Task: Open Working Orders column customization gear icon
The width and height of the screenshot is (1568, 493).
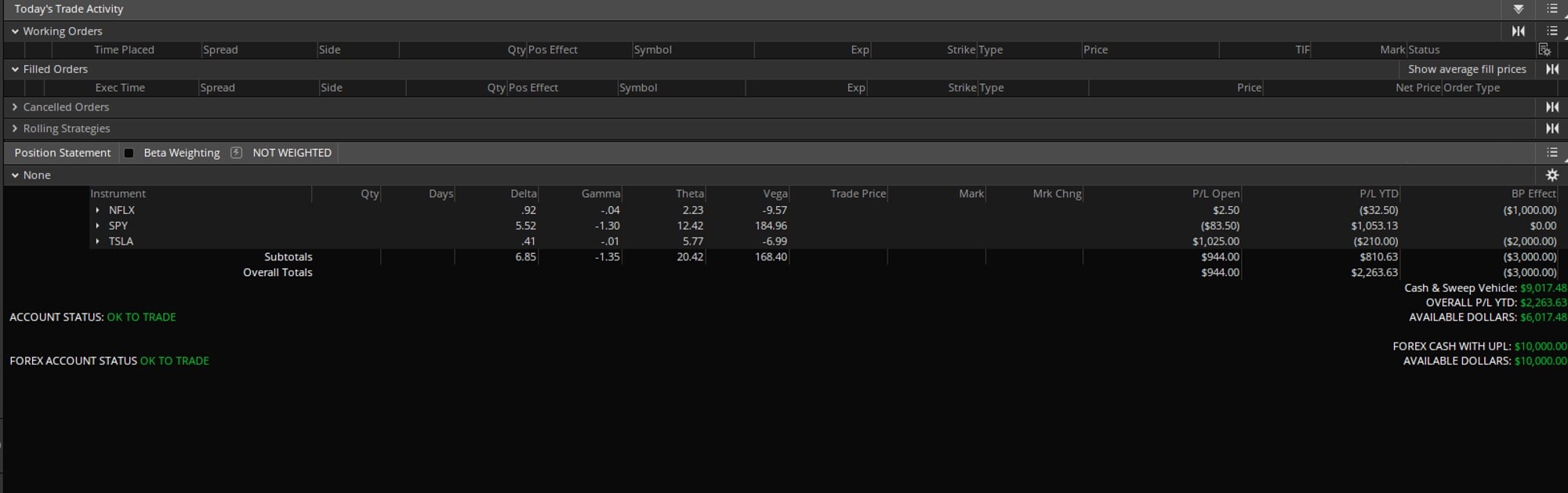Action: (x=1544, y=50)
